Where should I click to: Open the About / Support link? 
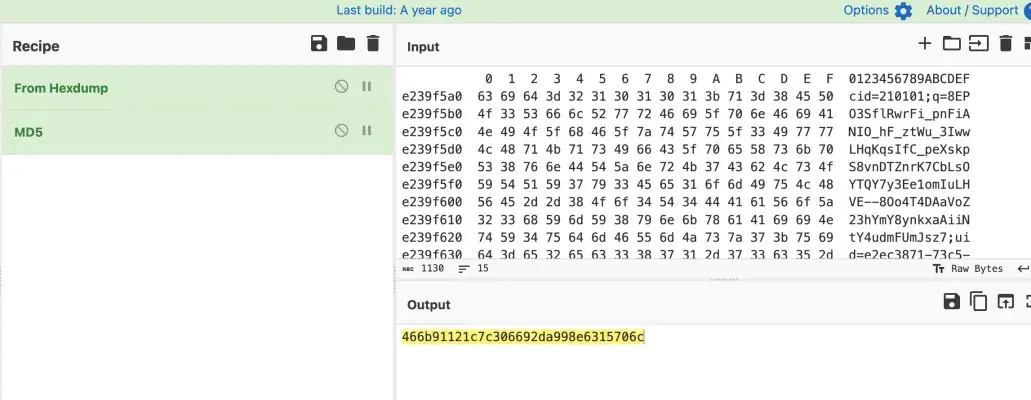(x=972, y=10)
